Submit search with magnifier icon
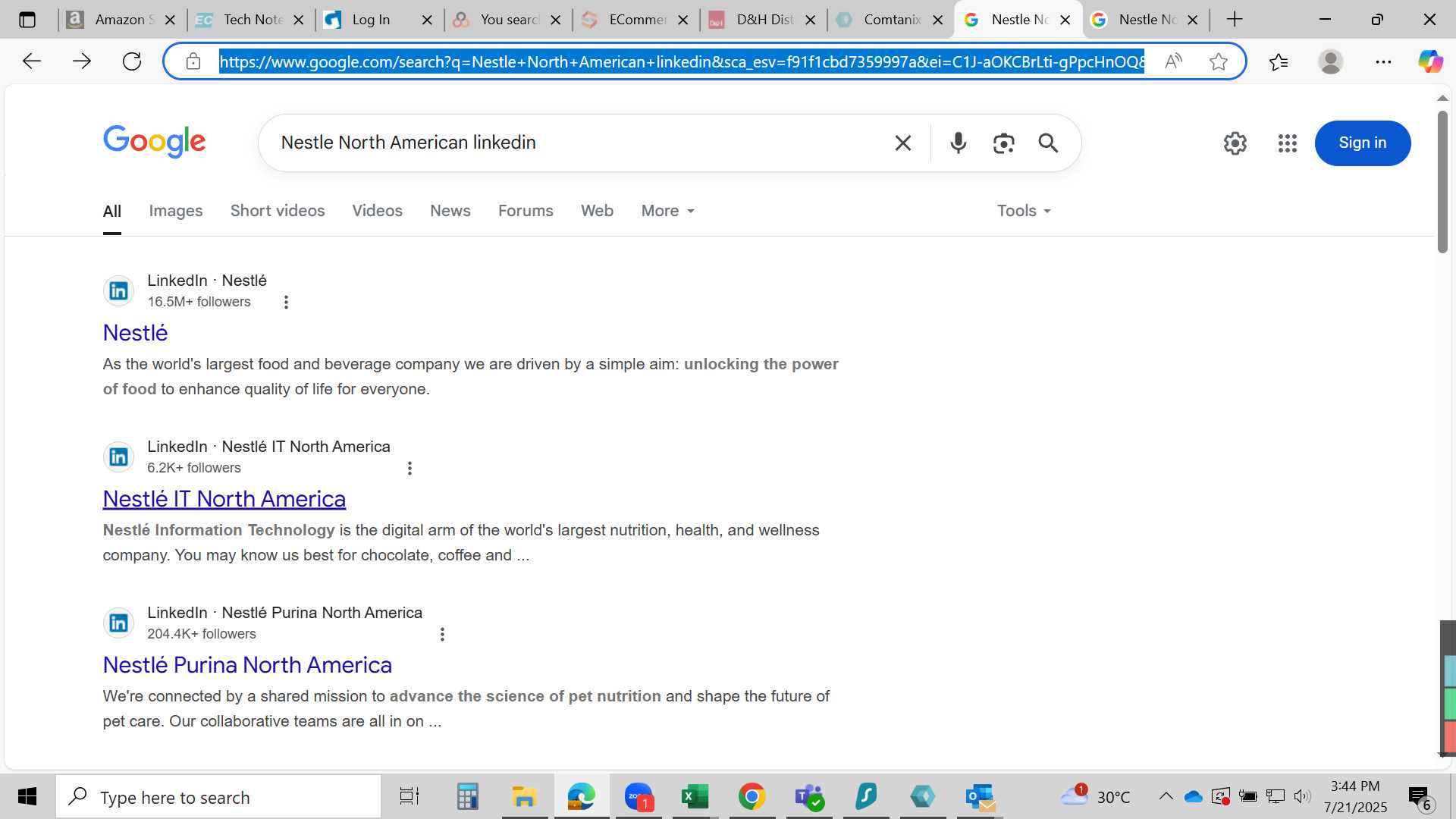 (1048, 143)
